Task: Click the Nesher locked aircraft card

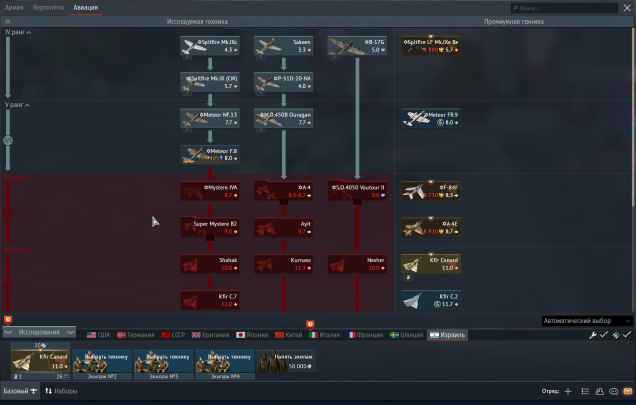Action: (x=357, y=263)
